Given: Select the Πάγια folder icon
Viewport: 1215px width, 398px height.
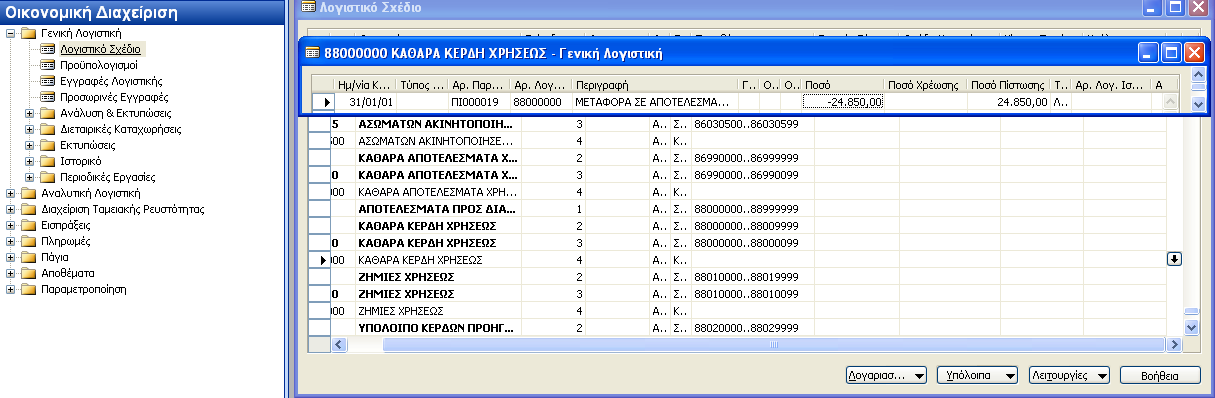Looking at the screenshot, I should [28, 257].
